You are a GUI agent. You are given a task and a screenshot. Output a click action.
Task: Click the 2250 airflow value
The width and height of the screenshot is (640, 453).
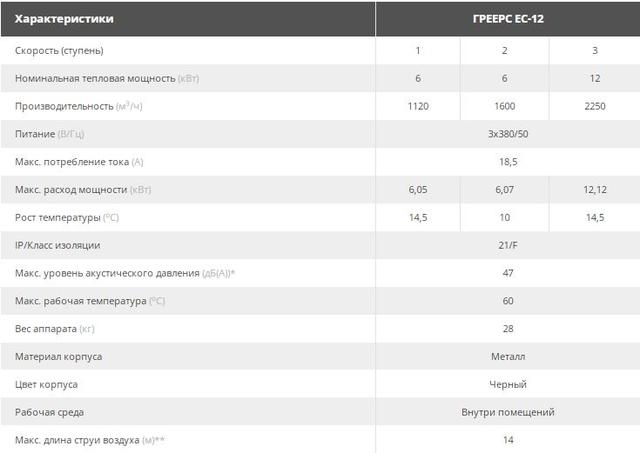tap(595, 106)
